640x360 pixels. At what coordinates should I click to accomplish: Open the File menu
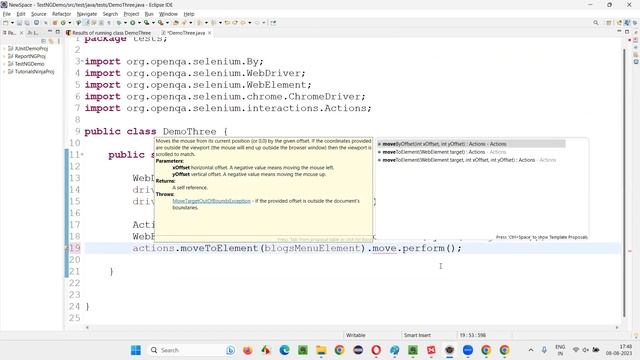click(7, 14)
